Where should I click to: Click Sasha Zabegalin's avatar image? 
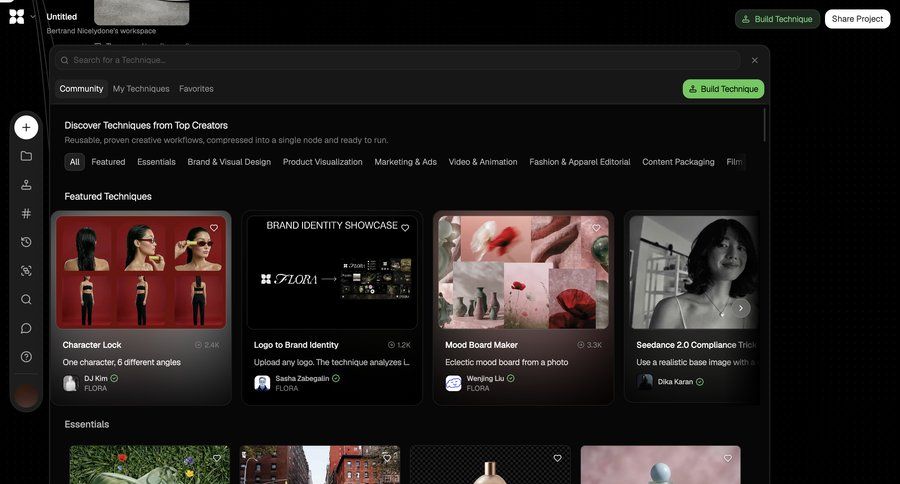click(262, 383)
